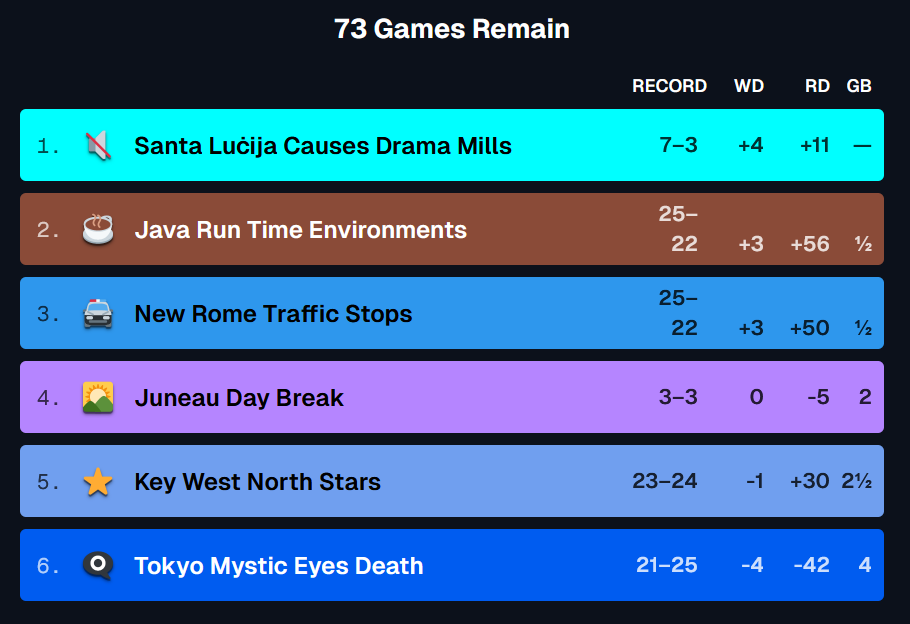Open New Rome Traffic Stops team
Viewport: 910px width, 624px height.
coord(273,314)
